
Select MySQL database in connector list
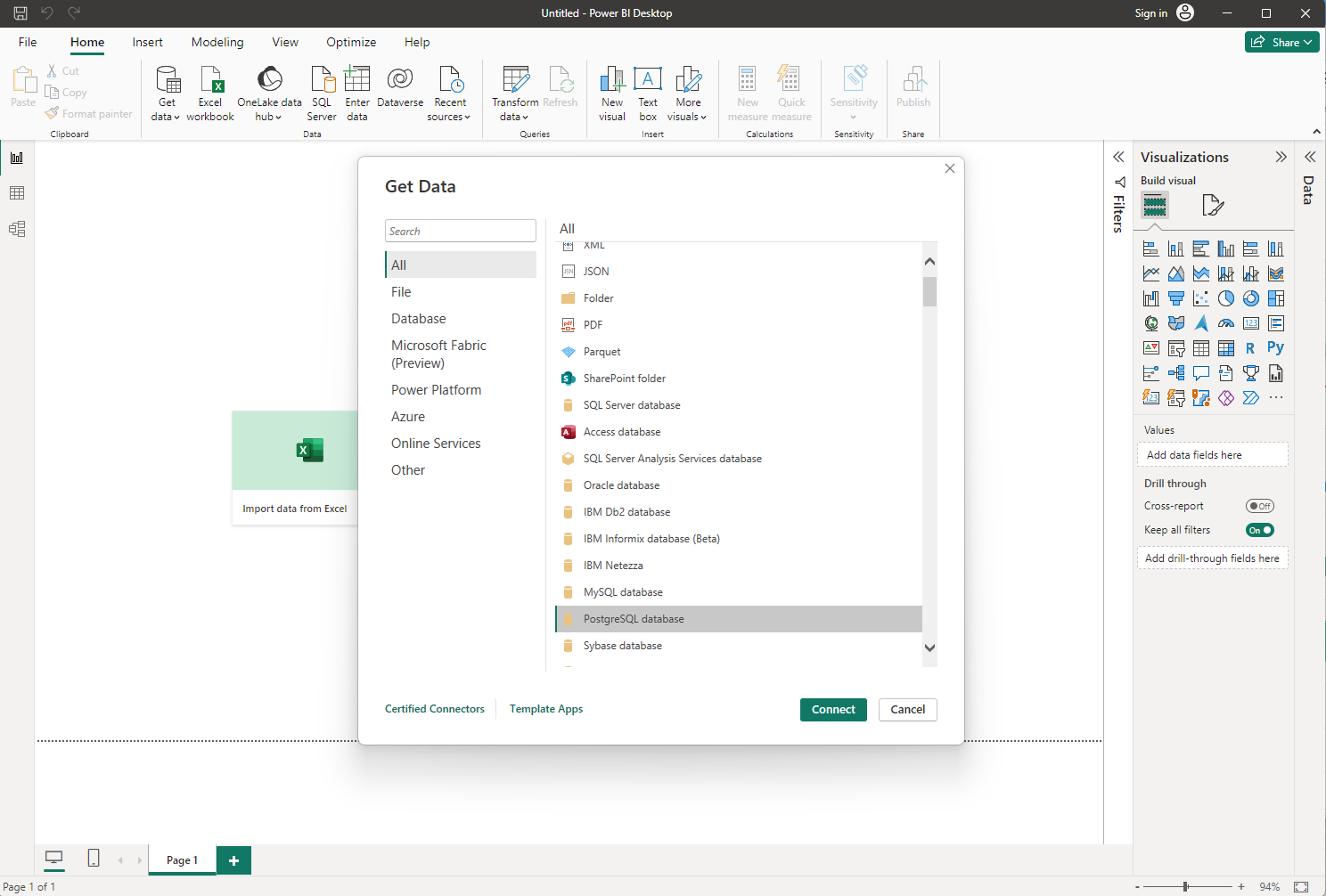[x=739, y=592]
